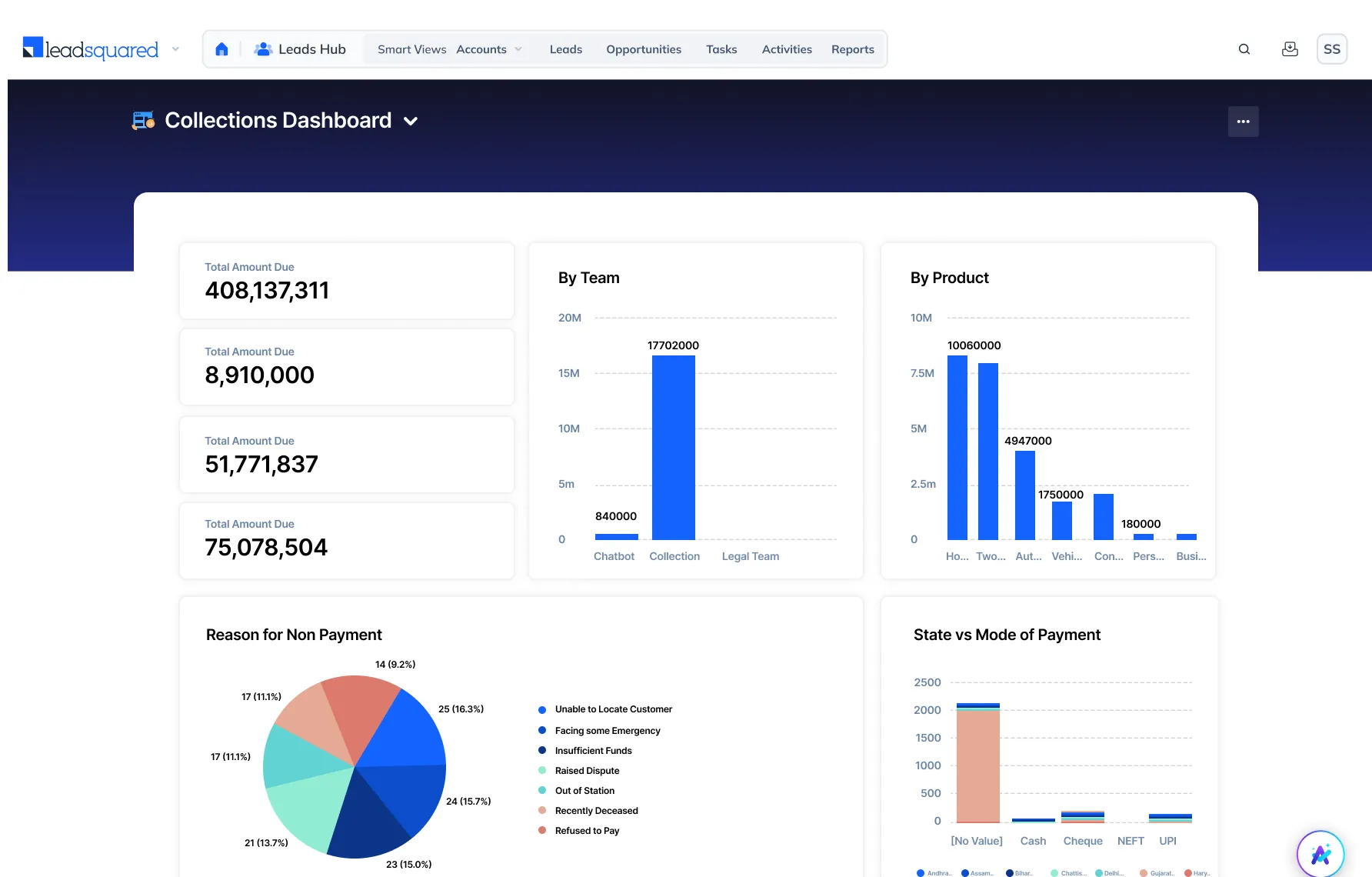Open the SS user profile avatar

(1331, 49)
